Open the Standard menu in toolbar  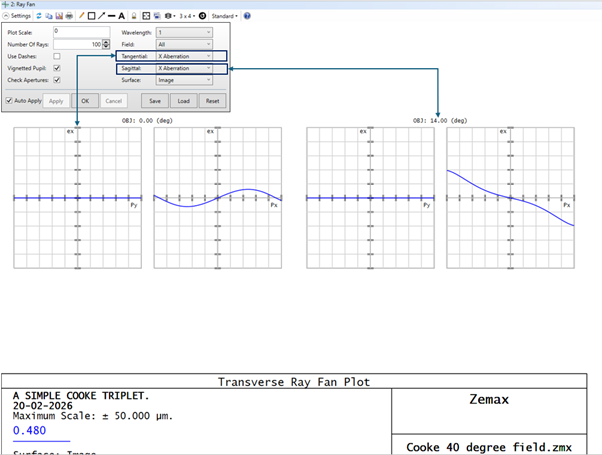pos(223,16)
